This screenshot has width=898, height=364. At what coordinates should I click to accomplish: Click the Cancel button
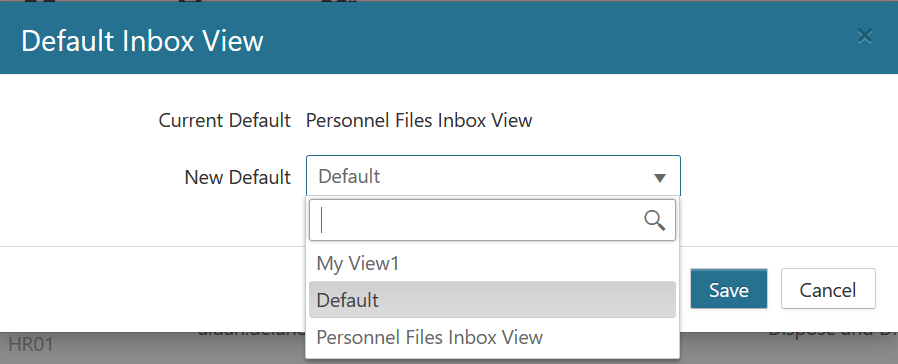click(828, 289)
